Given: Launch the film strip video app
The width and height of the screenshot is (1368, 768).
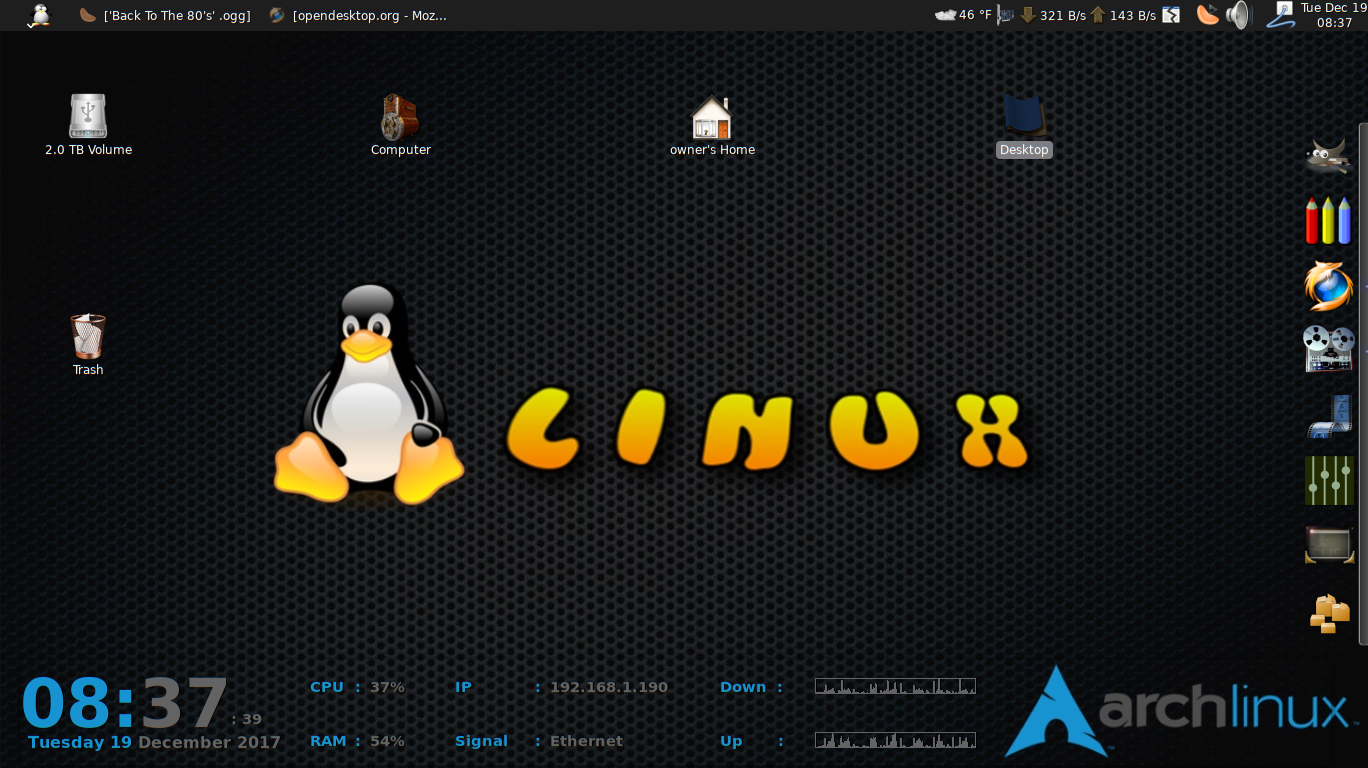Looking at the screenshot, I should tap(1329, 416).
